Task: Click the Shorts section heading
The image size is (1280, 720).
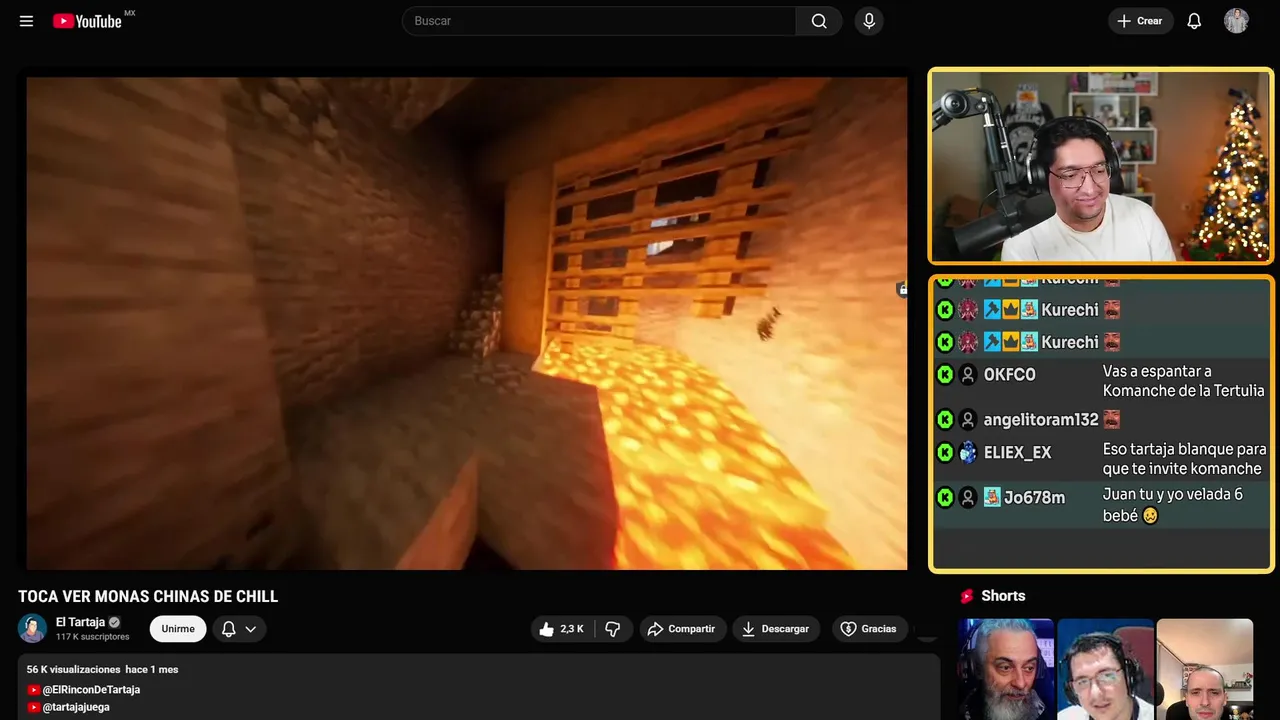Action: [x=1003, y=596]
